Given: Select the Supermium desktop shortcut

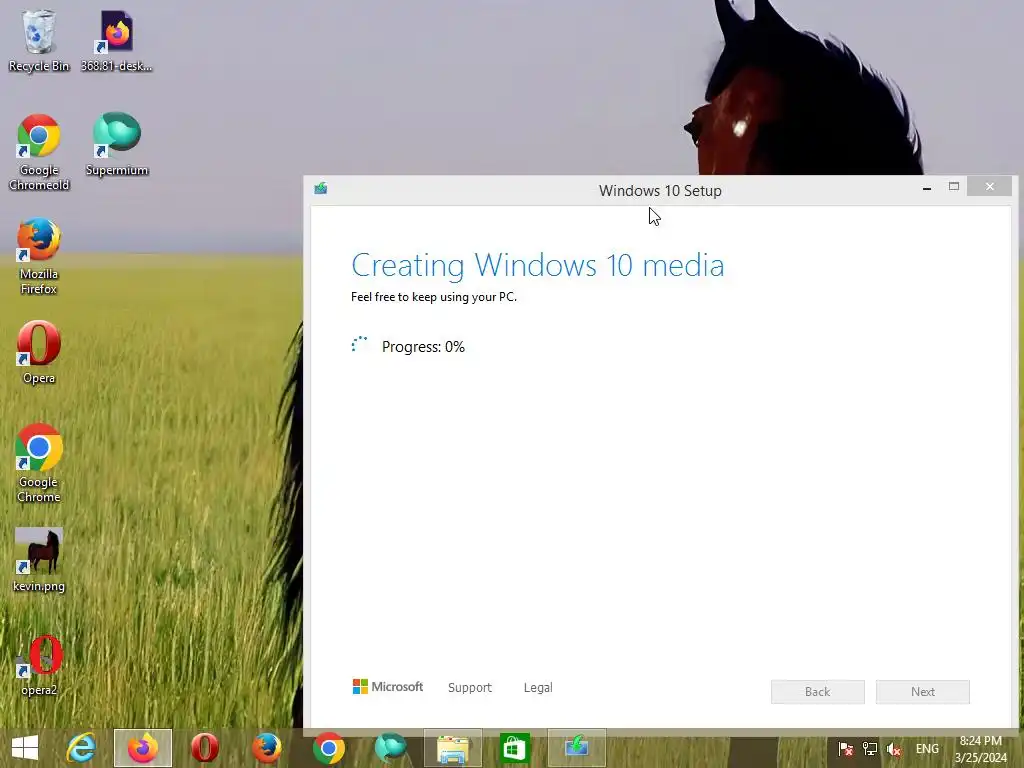Looking at the screenshot, I should tap(117, 144).
